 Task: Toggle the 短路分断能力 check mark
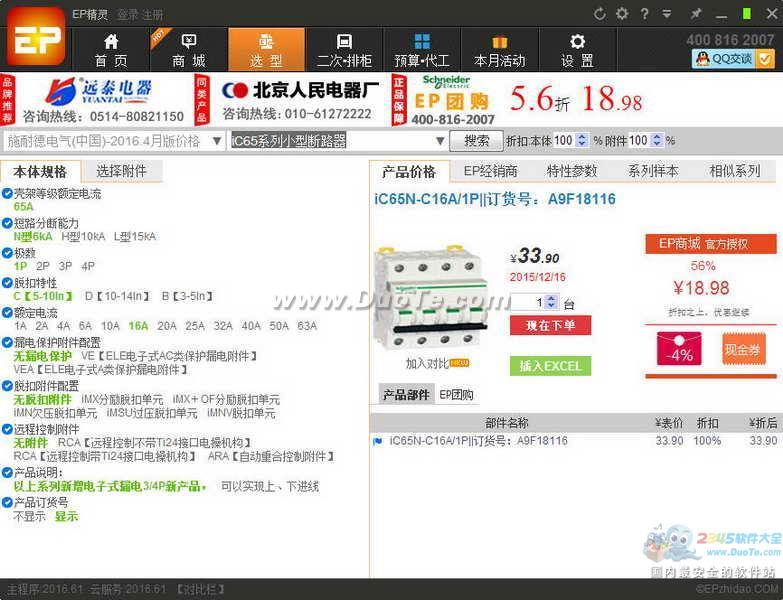[x=7, y=223]
